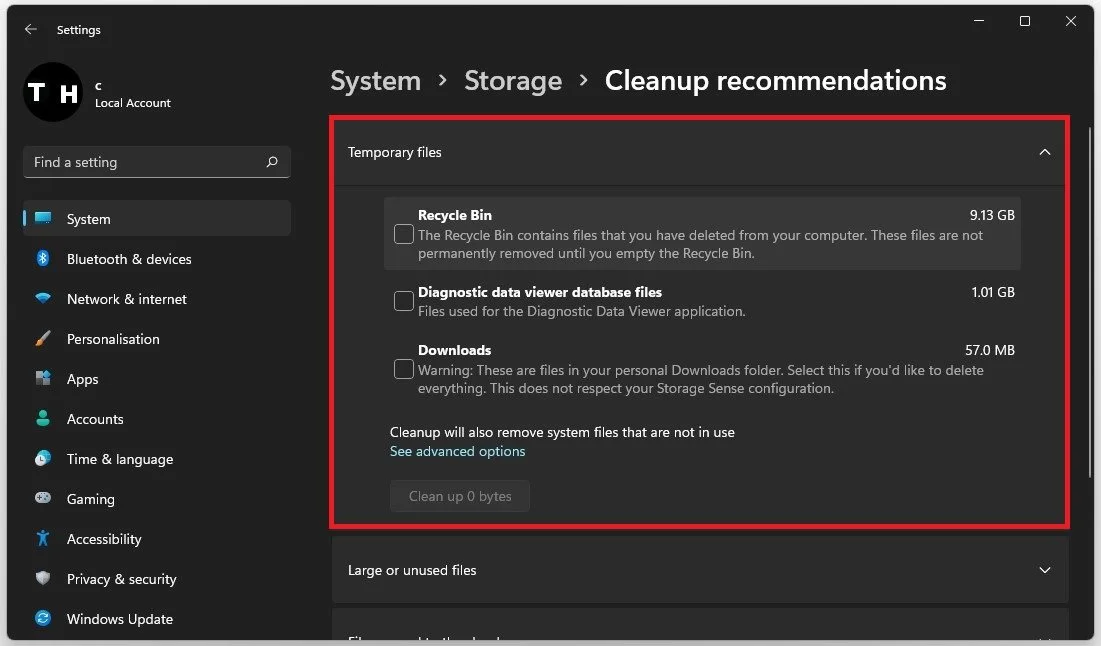Click the Downloads title
The width and height of the screenshot is (1101, 646).
point(454,350)
